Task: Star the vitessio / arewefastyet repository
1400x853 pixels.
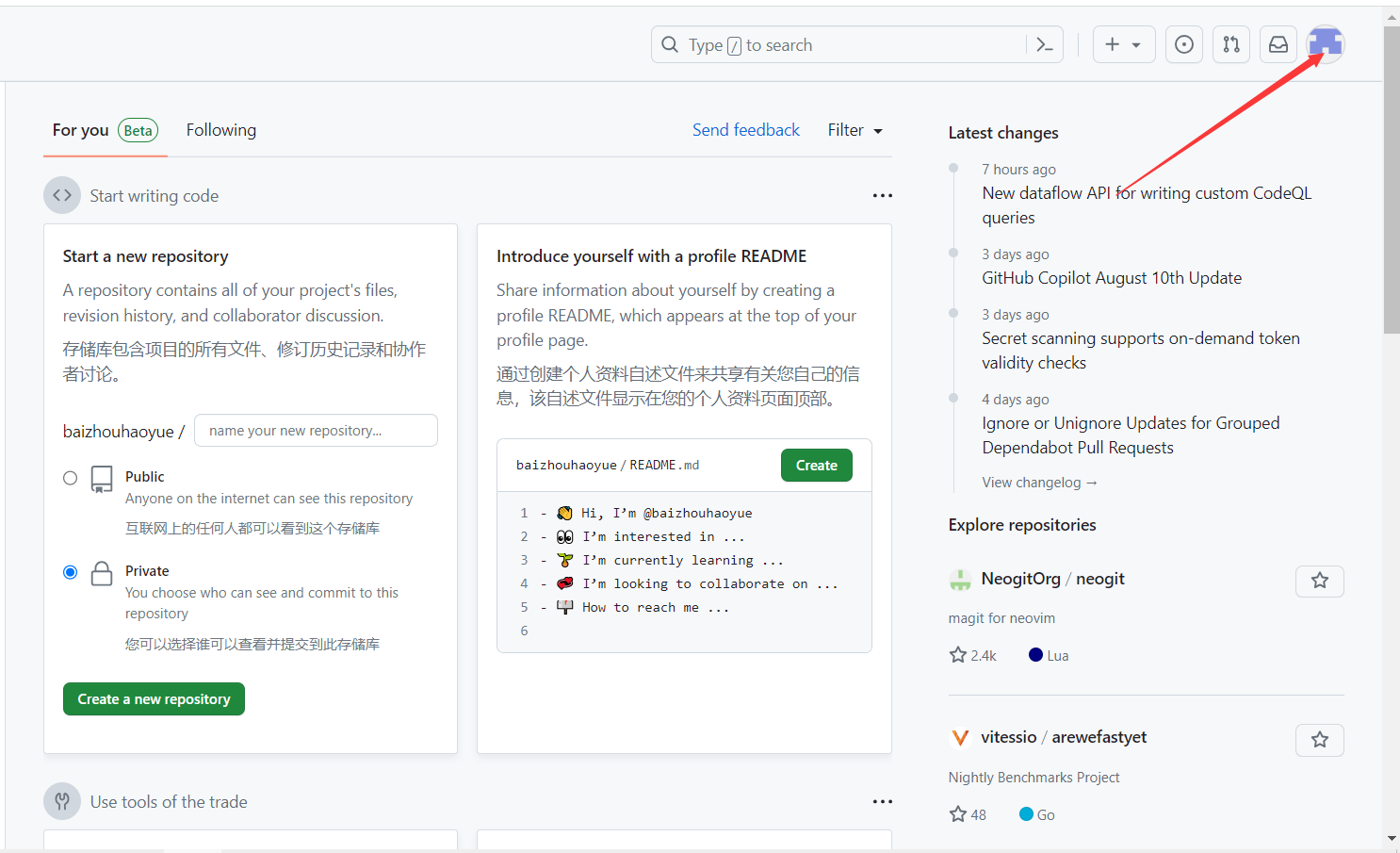Action: pyautogui.click(x=1319, y=740)
